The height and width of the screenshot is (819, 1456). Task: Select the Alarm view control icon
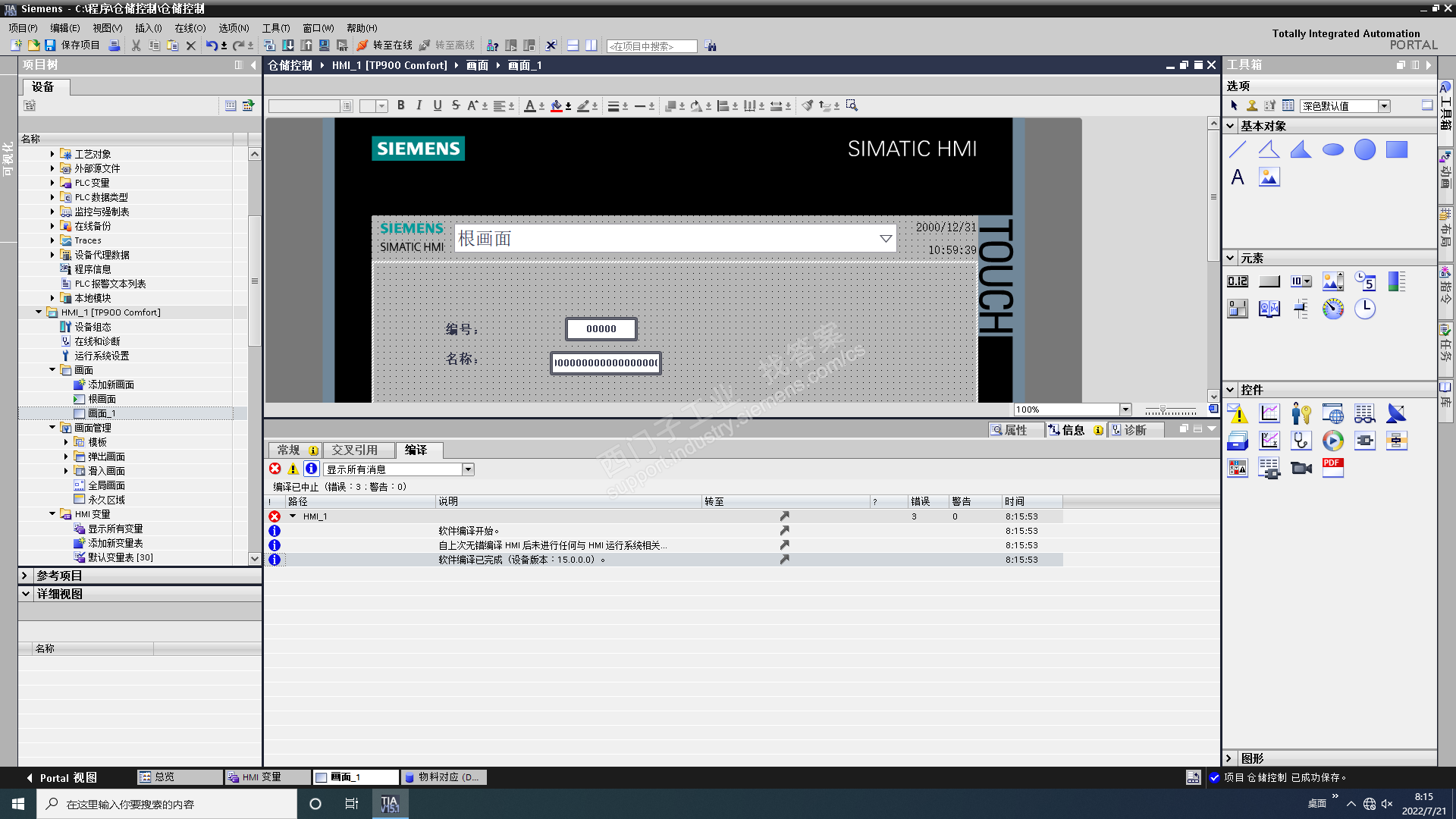pos(1237,413)
